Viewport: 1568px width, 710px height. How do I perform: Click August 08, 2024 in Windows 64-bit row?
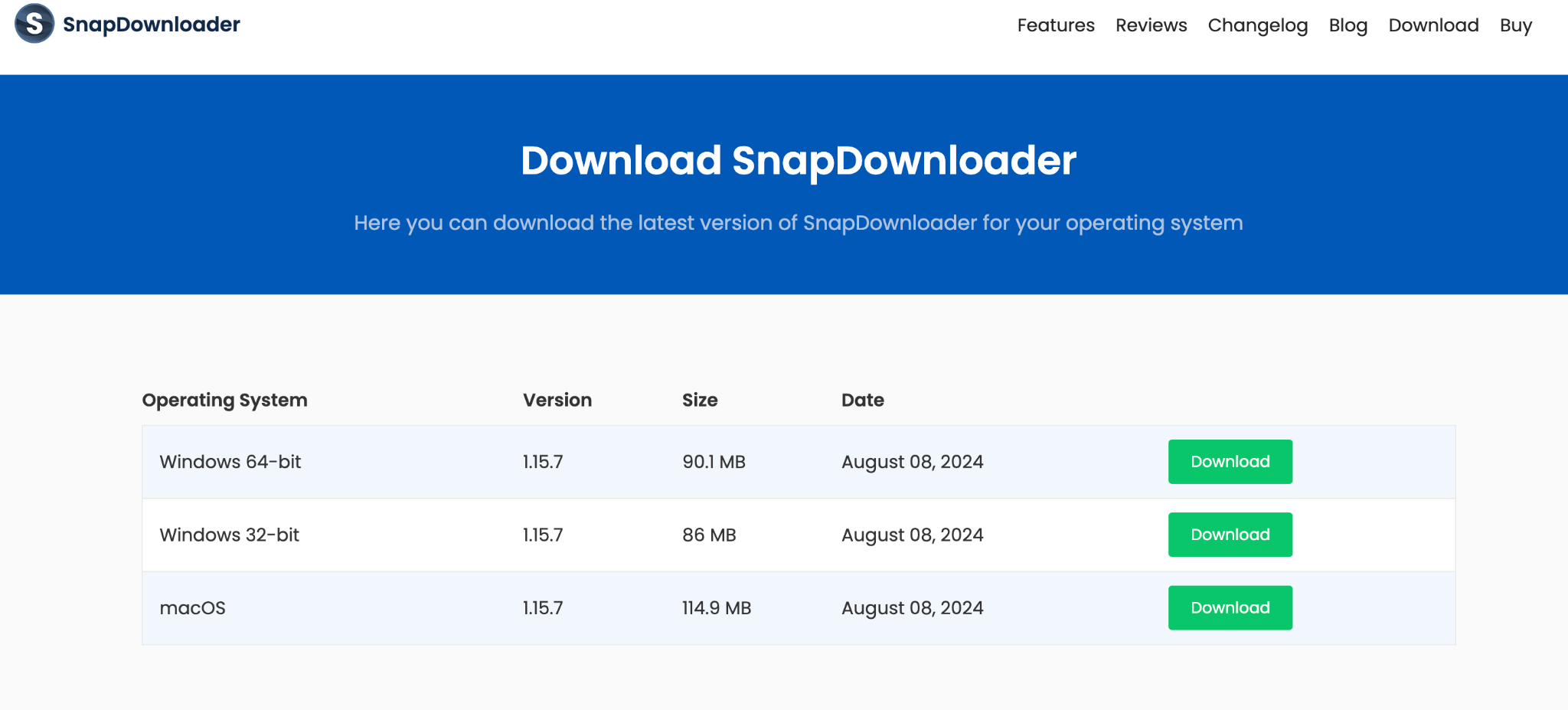pos(912,463)
